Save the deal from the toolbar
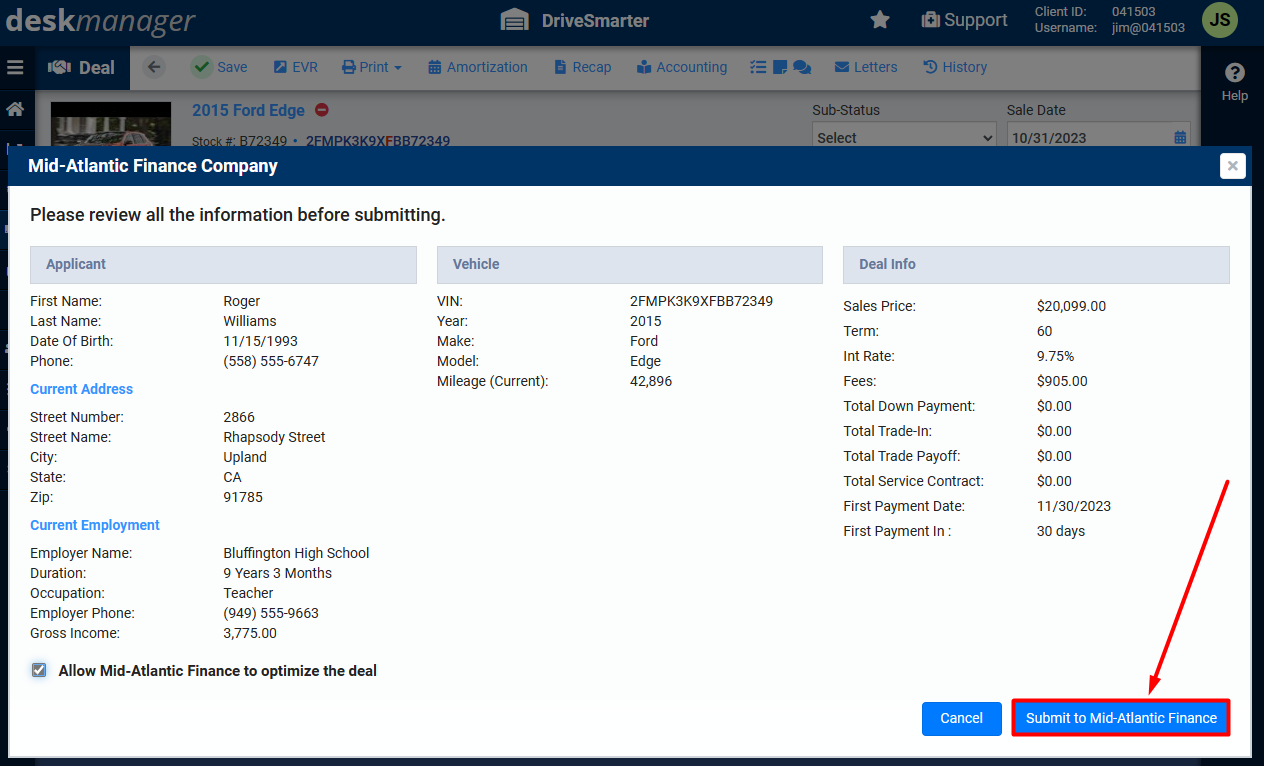Screen dimensions: 1264x766 tap(219, 67)
